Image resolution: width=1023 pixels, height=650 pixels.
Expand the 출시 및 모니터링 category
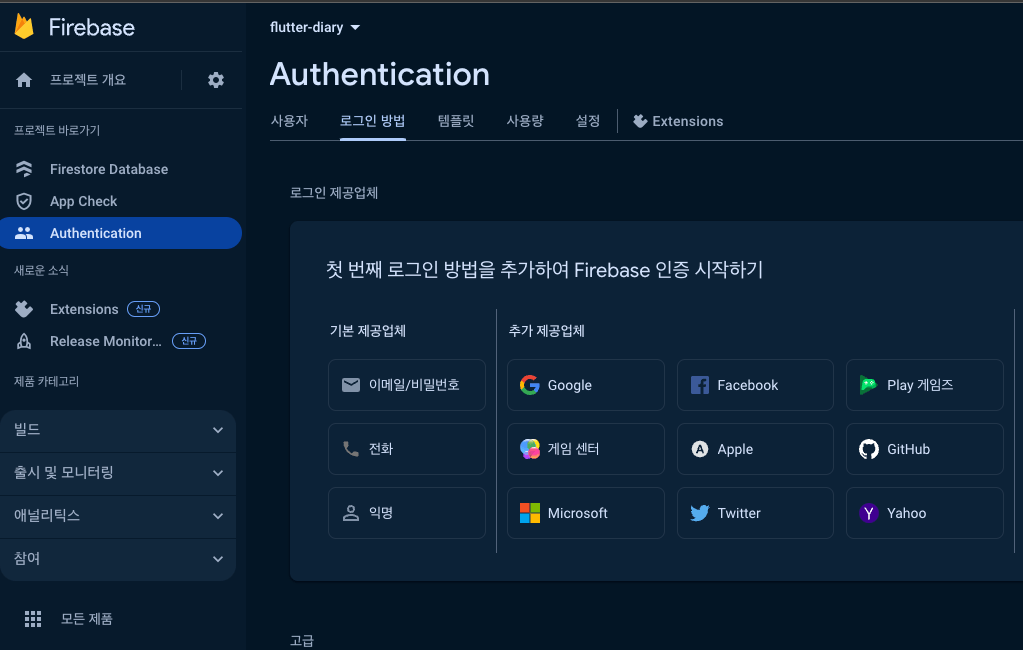118,473
